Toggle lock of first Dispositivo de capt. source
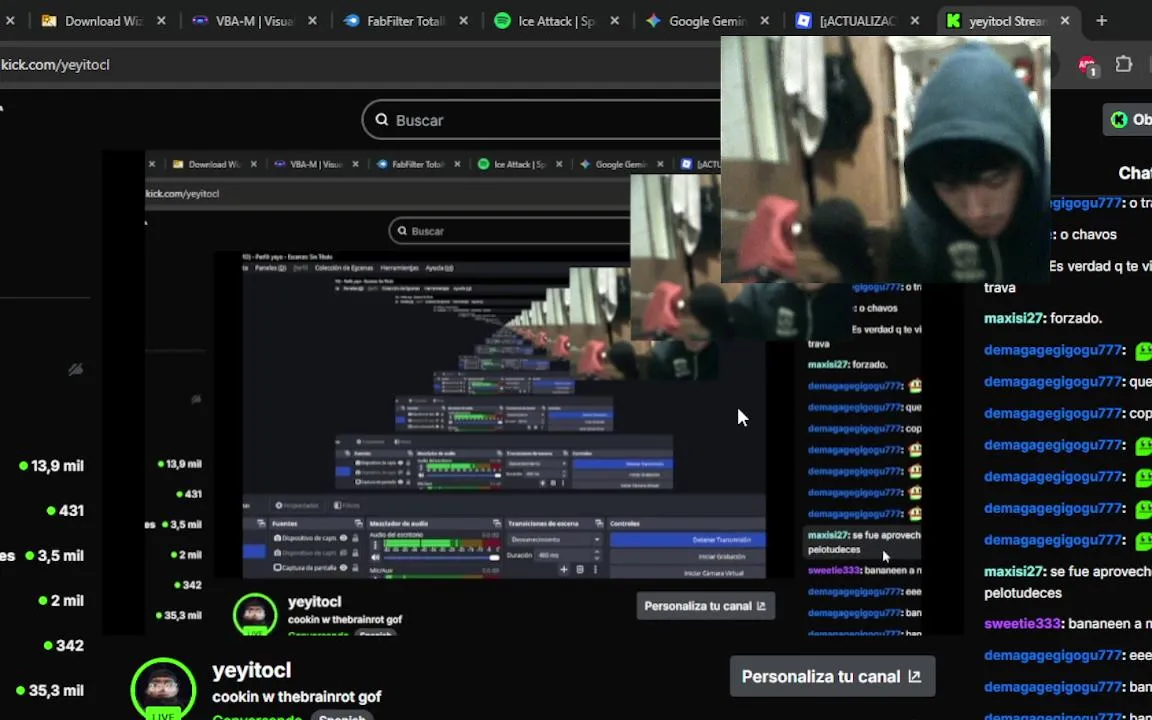 pos(356,538)
